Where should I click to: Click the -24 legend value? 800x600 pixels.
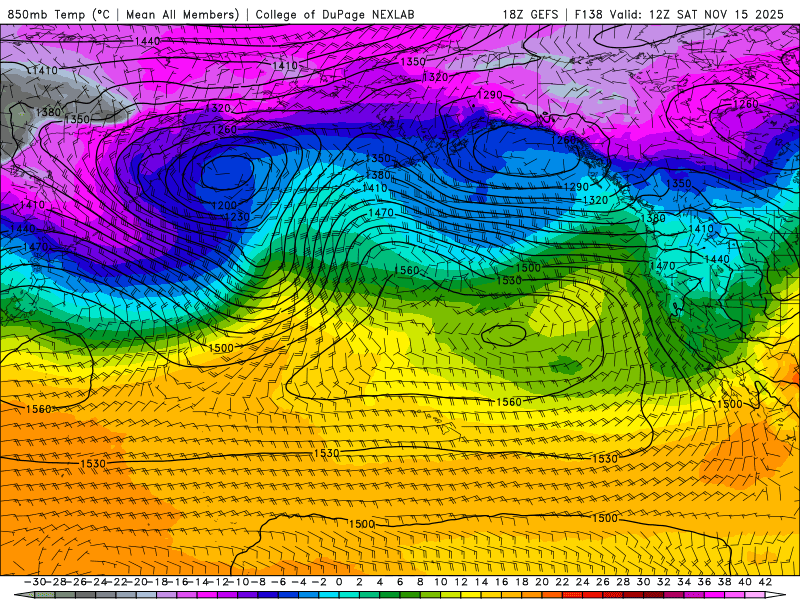[x=96, y=582]
